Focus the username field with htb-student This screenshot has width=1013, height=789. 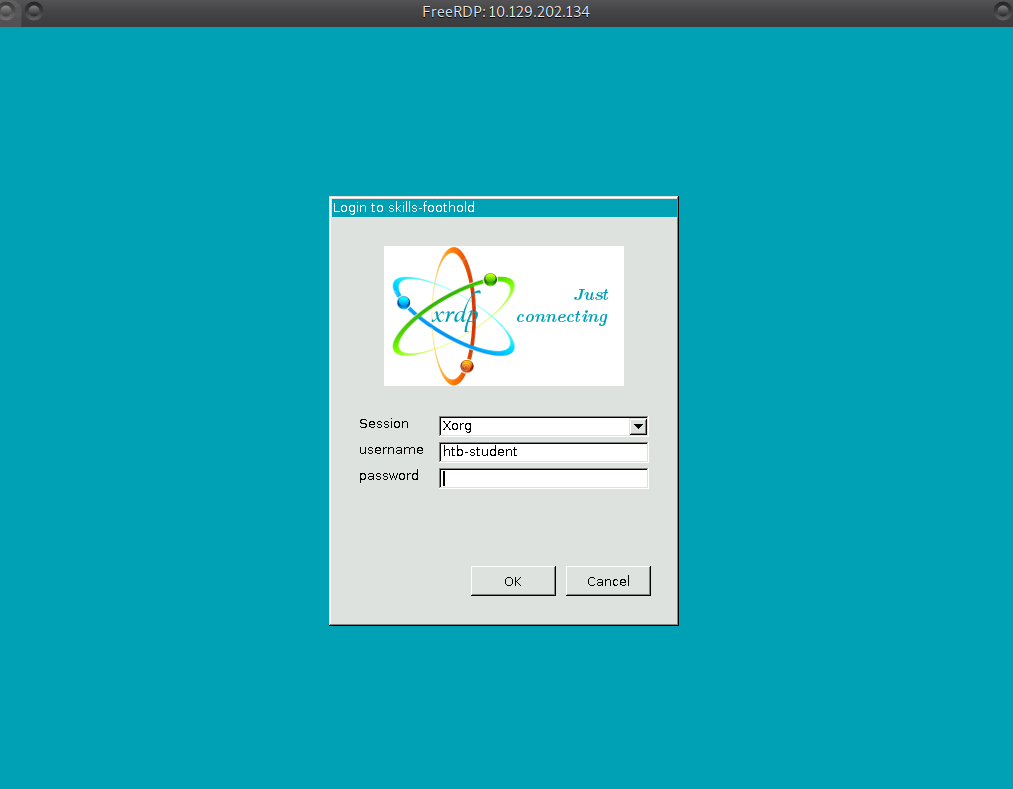click(543, 452)
